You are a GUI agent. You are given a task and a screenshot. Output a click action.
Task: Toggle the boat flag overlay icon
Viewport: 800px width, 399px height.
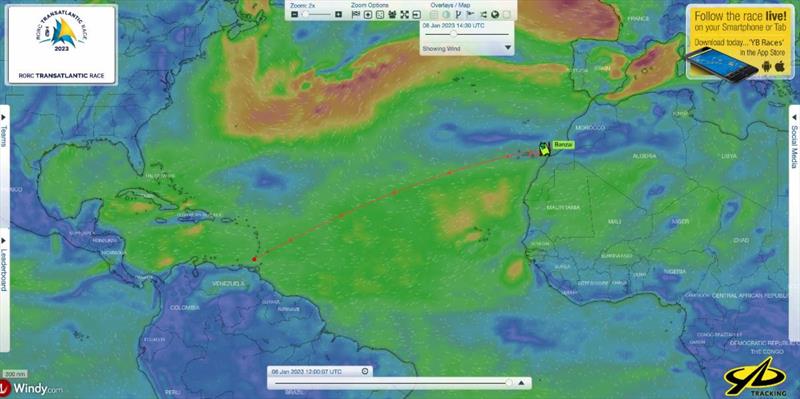[470, 14]
